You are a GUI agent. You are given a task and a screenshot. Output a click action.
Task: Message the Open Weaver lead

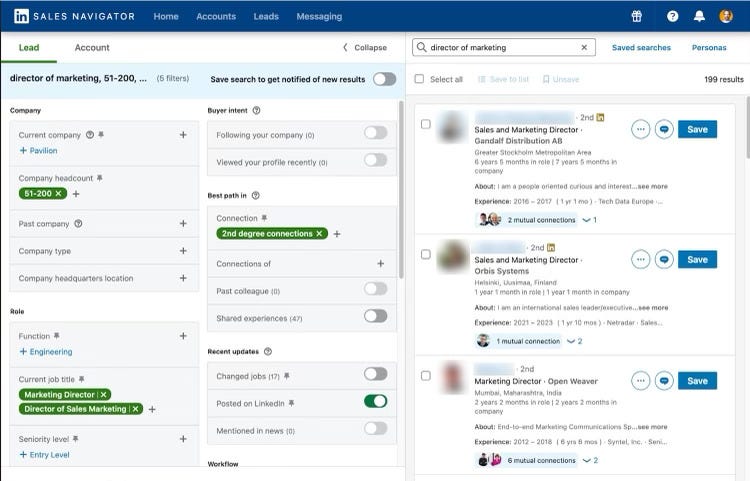(664, 381)
